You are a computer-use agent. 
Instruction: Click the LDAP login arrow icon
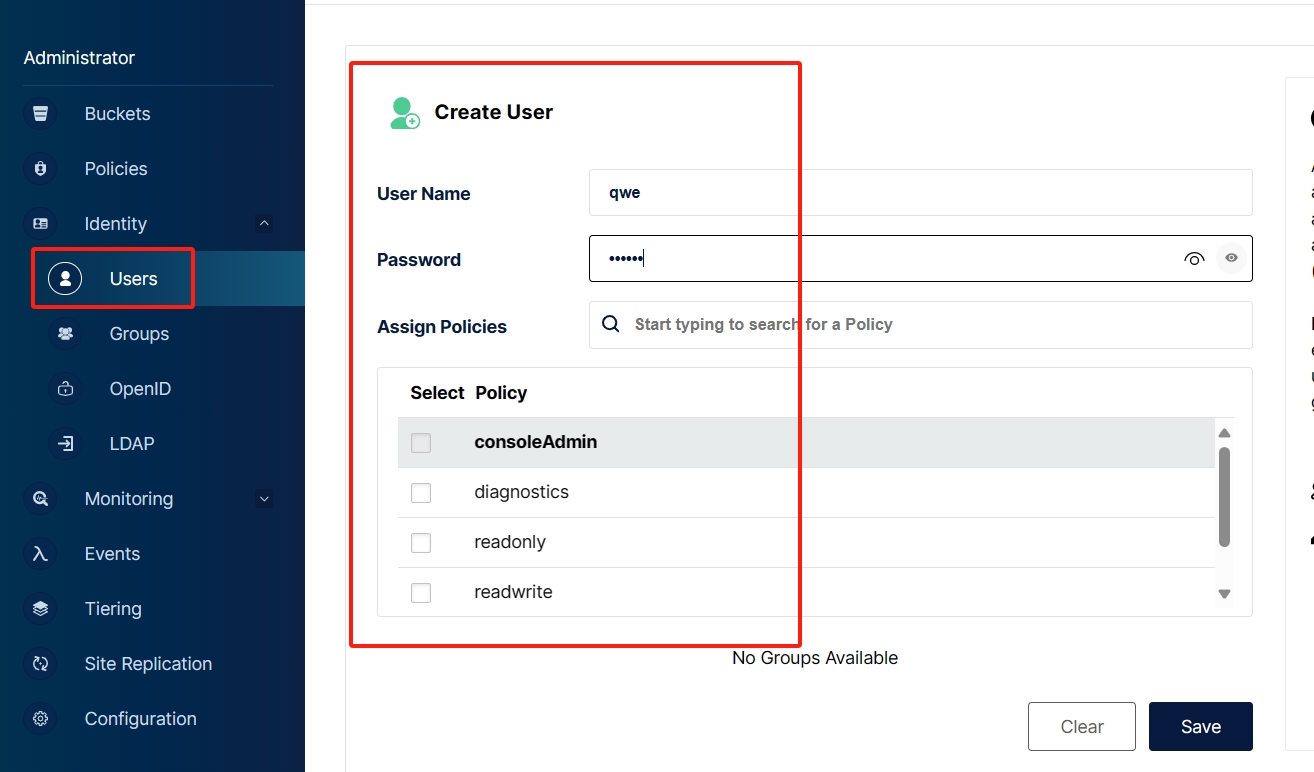click(x=66, y=444)
